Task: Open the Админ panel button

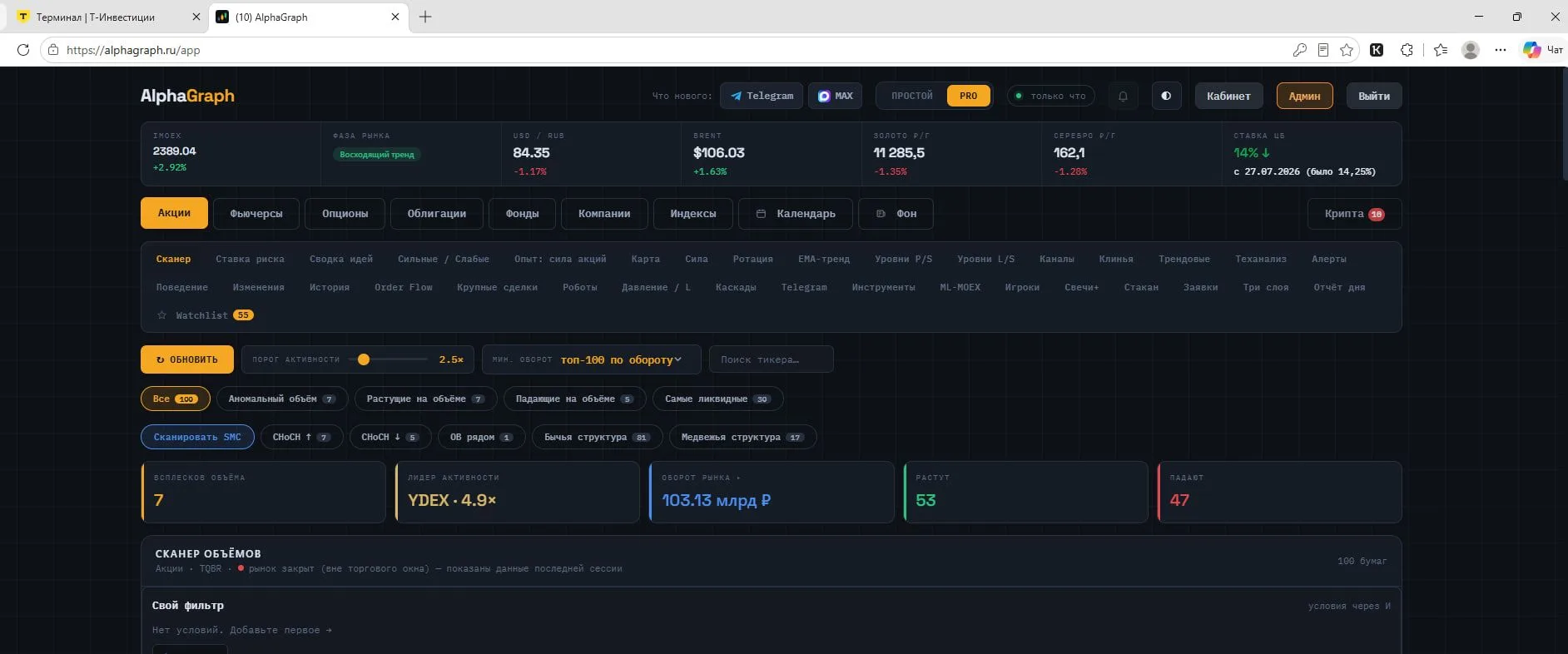Action: 1304,96
